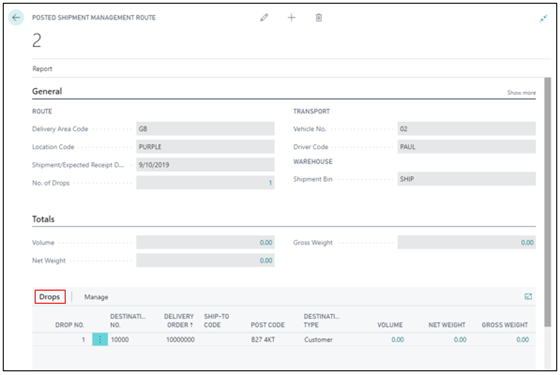Open the Report menu
The height and width of the screenshot is (375, 560).
tap(42, 69)
